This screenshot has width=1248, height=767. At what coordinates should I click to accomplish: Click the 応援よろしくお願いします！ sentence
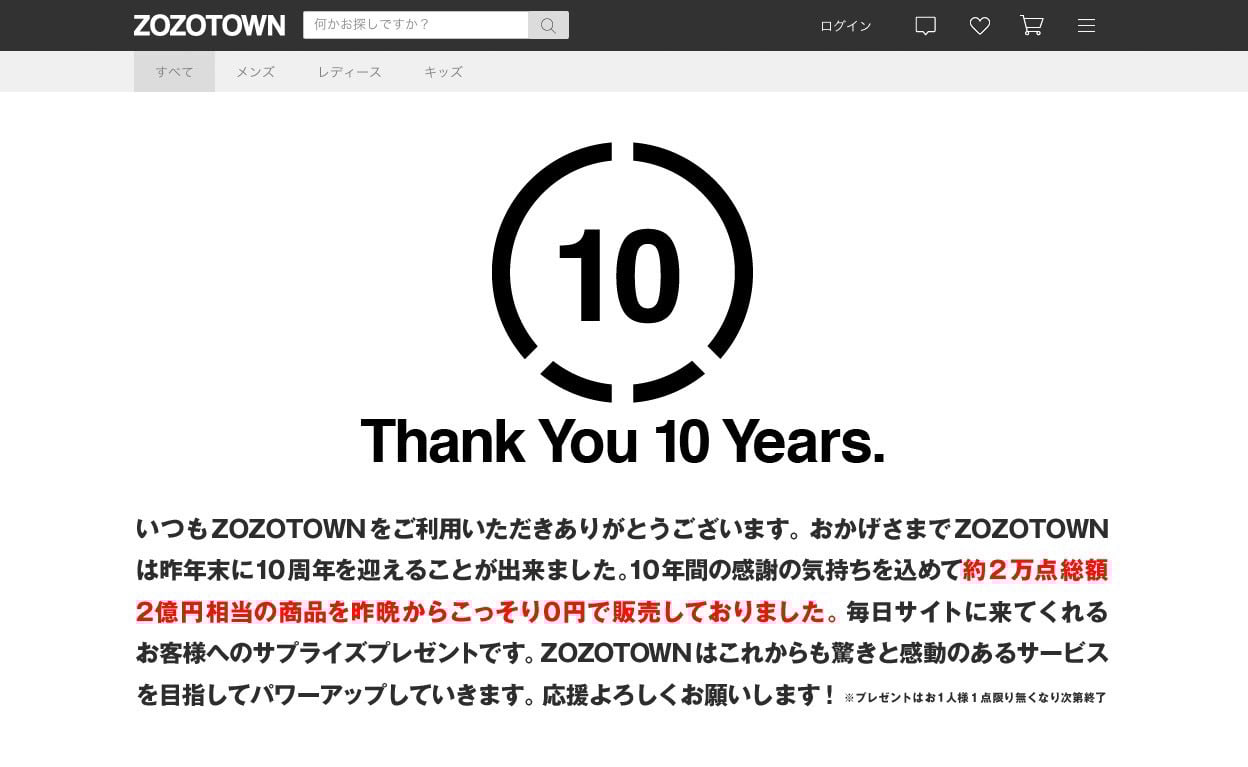click(690, 695)
